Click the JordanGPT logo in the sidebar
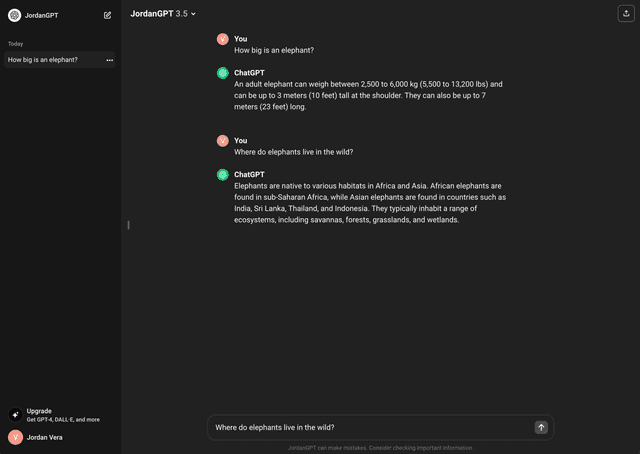 14,15
